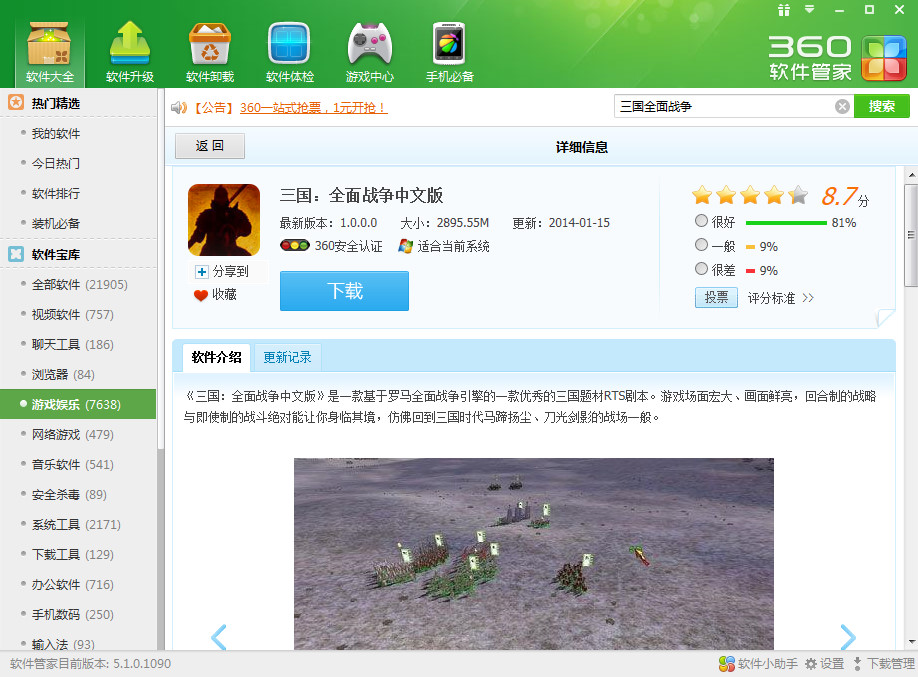Viewport: 918px width, 677px height.
Task: Show previous screenshot with left arrow
Action: [x=219, y=637]
